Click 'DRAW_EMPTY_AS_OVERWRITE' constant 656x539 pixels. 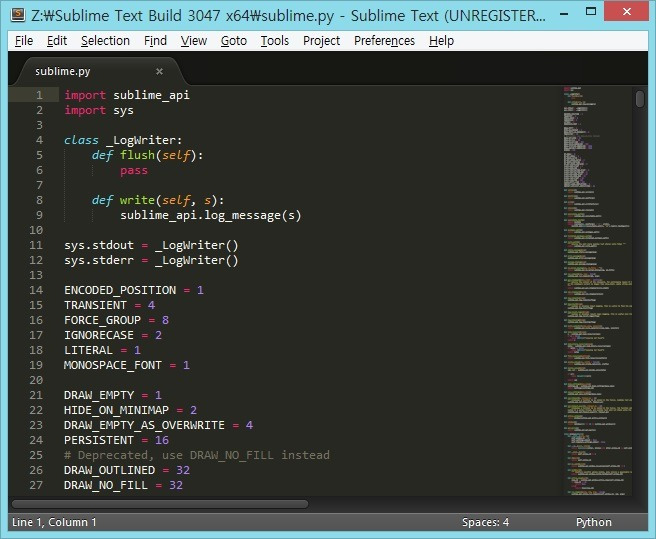click(x=144, y=425)
